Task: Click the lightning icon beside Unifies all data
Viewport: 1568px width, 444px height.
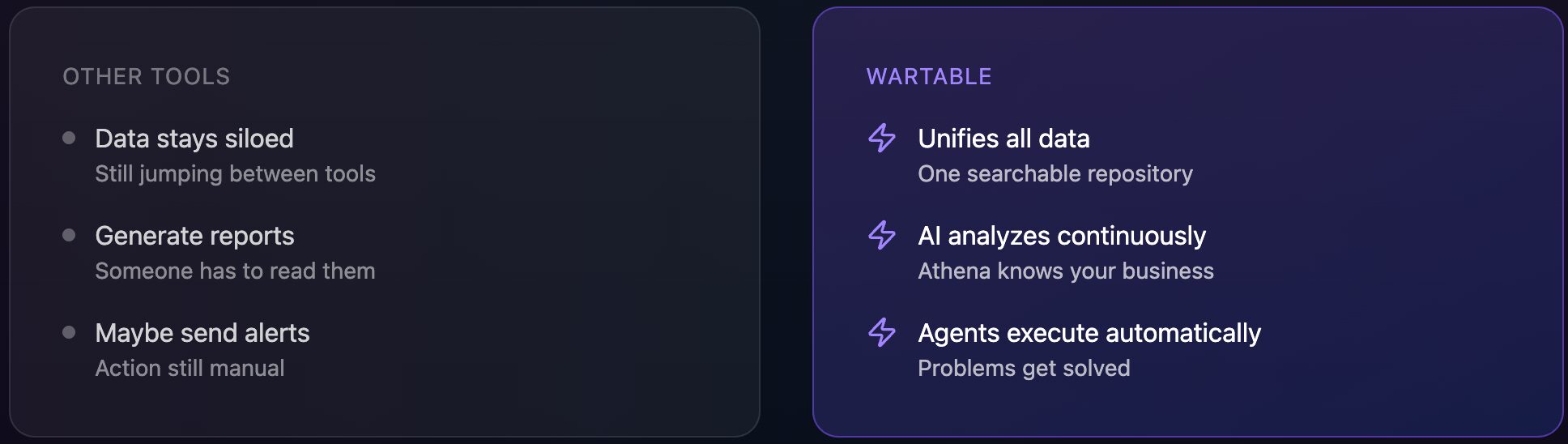Action: 882,138
